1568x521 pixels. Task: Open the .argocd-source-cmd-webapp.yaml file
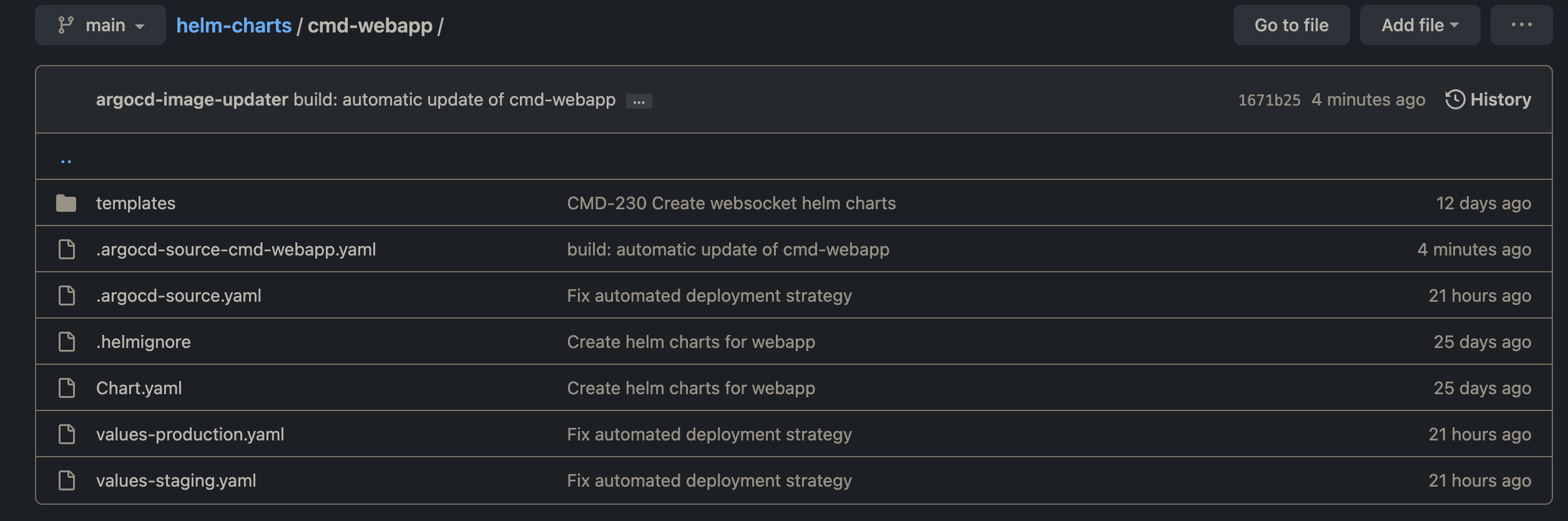236,249
